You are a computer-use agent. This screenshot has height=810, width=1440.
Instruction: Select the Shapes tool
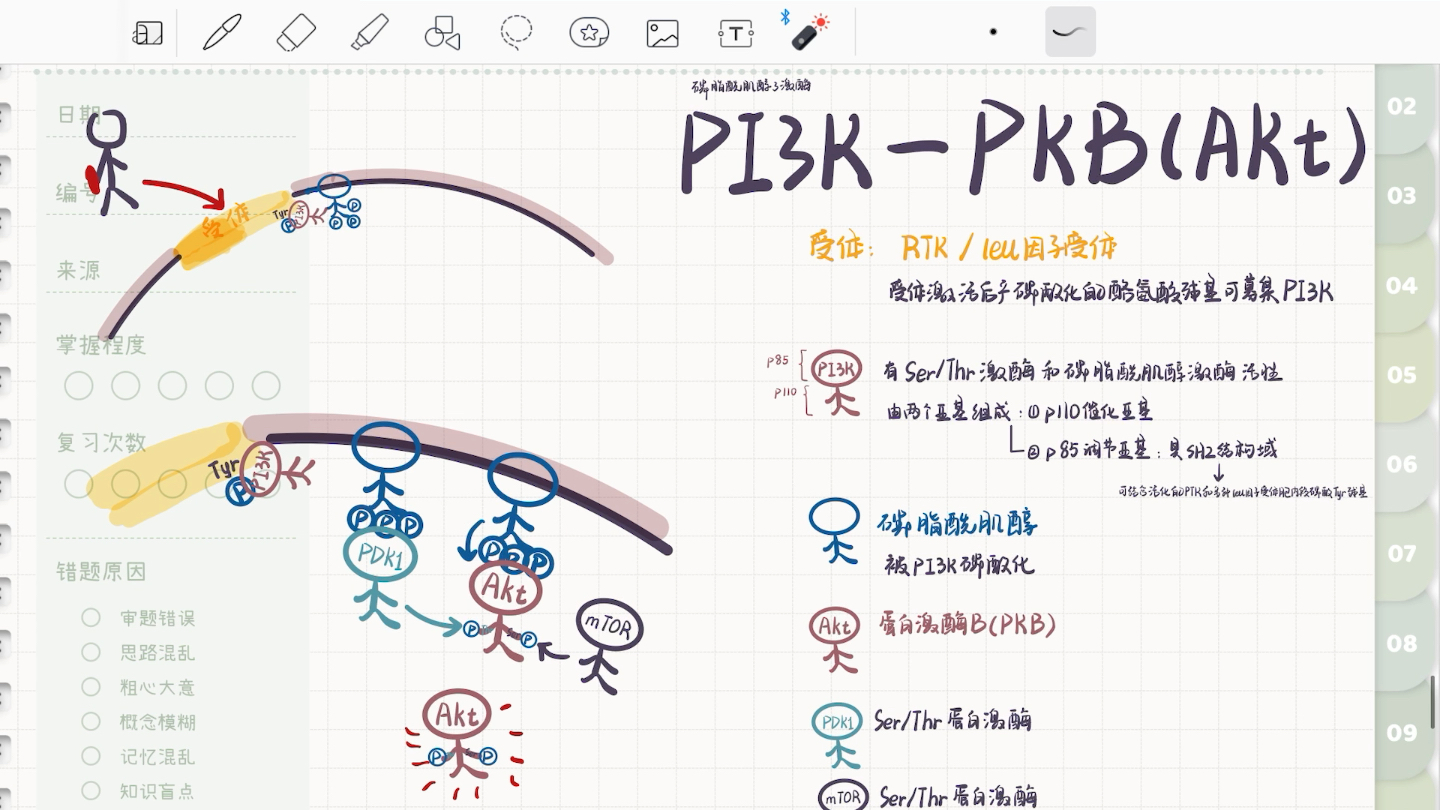point(442,33)
